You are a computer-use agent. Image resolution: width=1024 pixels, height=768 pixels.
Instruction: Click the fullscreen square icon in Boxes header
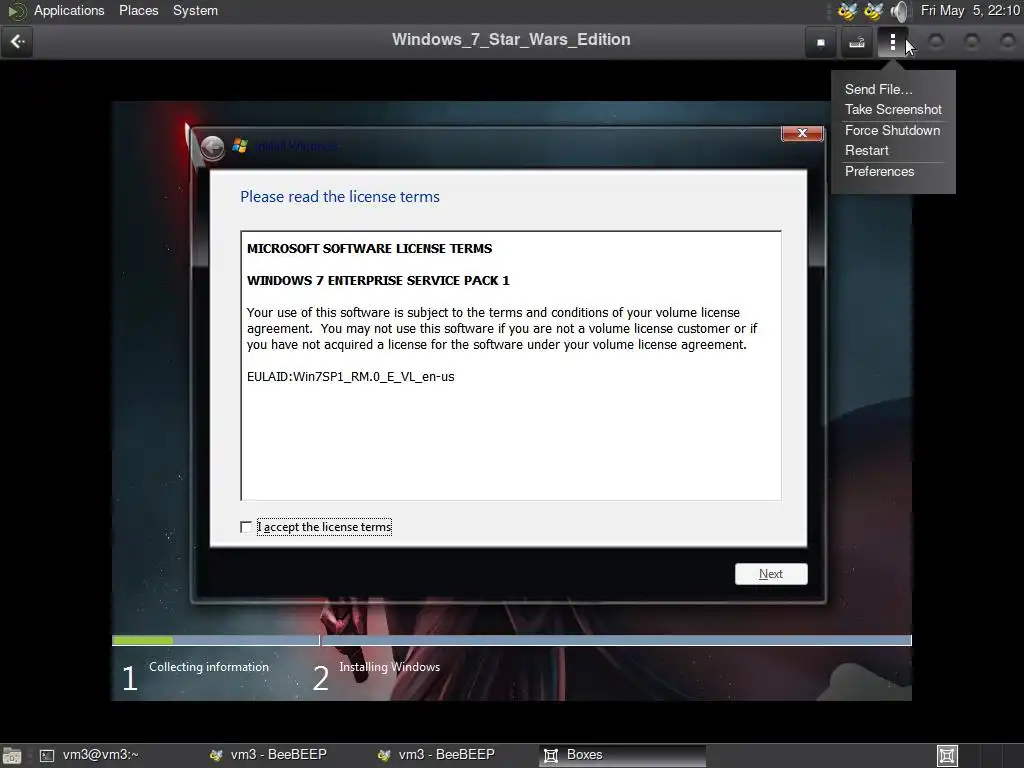click(x=821, y=42)
